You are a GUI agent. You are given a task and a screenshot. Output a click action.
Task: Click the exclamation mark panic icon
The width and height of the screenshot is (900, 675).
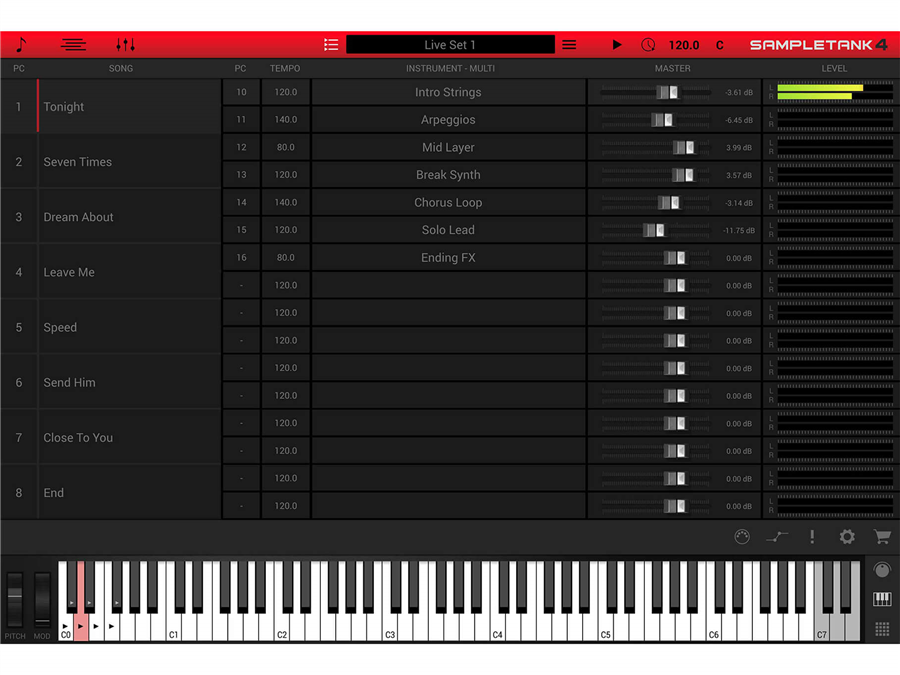(812, 537)
